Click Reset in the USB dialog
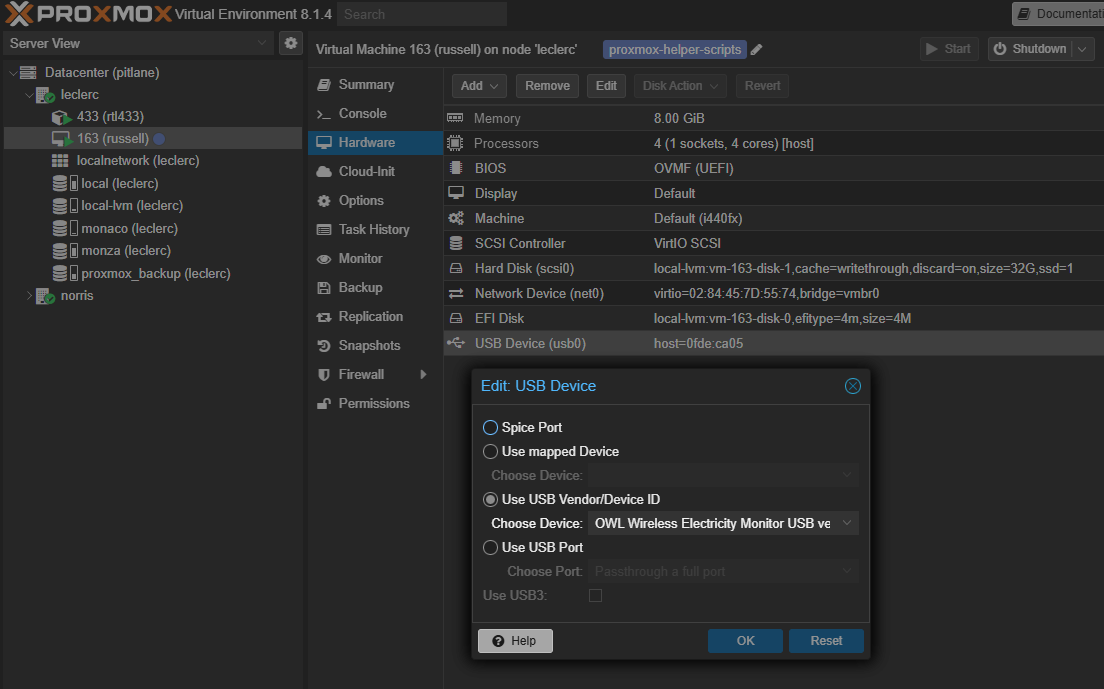Image resolution: width=1104 pixels, height=689 pixels. (826, 640)
